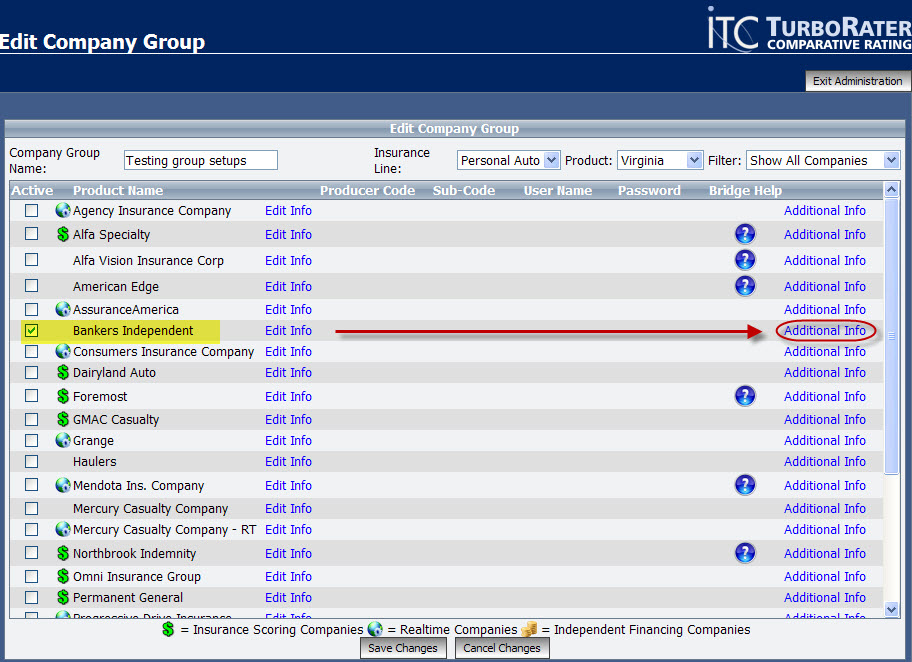
Task: Enable the Mercury Casualty Company checkbox
Action: coord(31,508)
